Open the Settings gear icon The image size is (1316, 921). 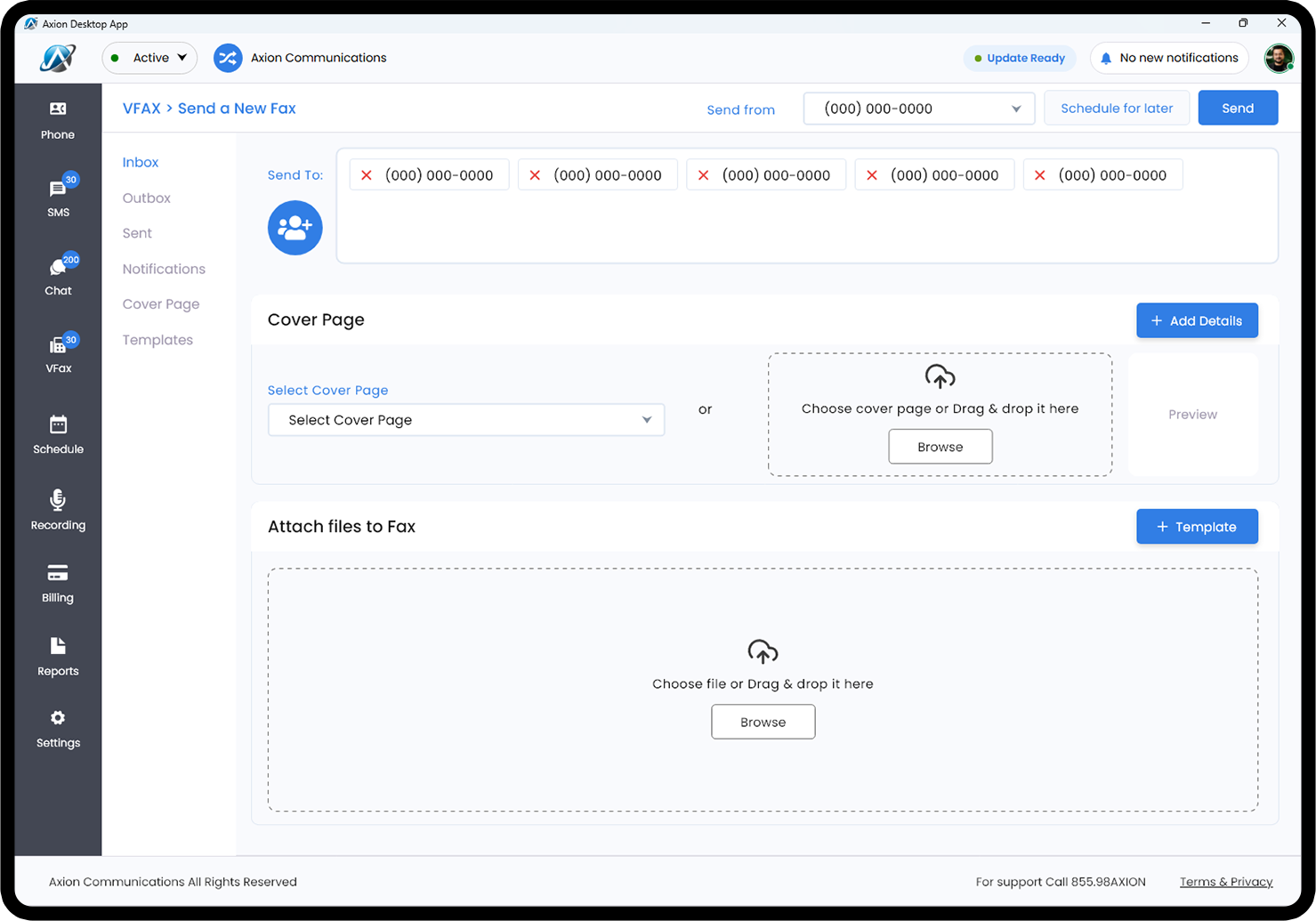(58, 718)
